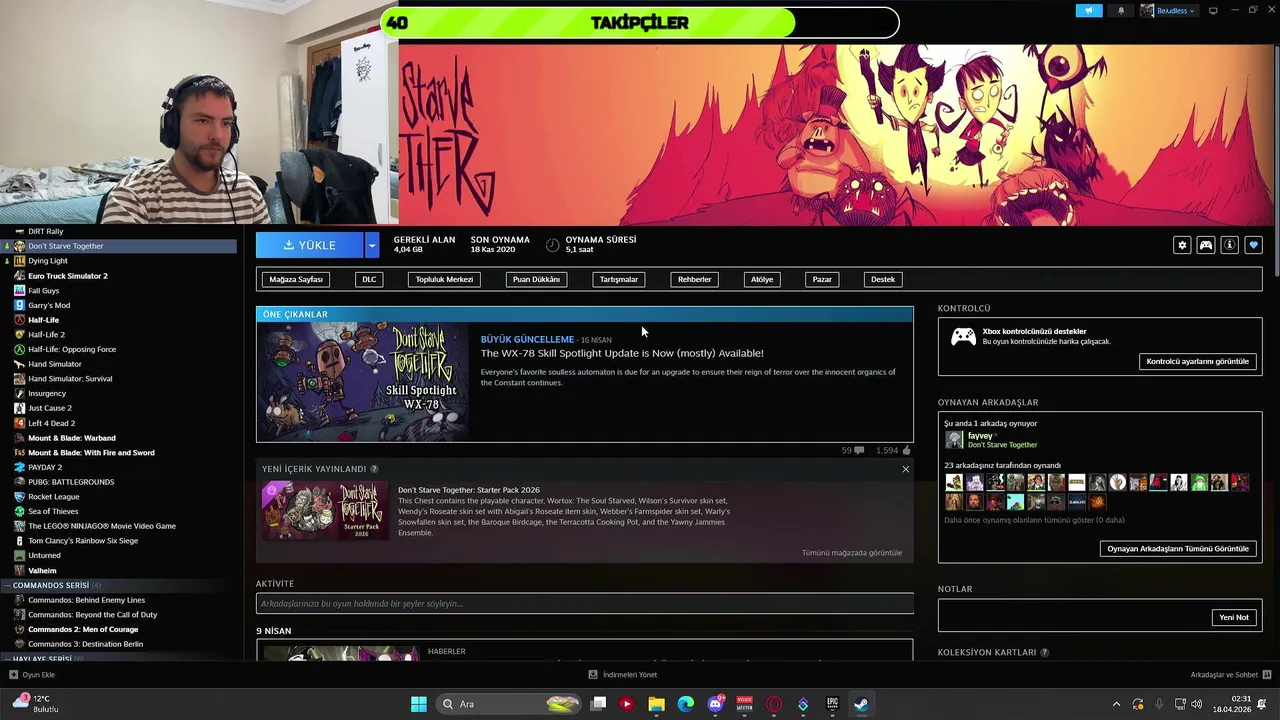Screen dimensions: 1280x720
Task: Open notifications bell icon
Action: (1121, 10)
